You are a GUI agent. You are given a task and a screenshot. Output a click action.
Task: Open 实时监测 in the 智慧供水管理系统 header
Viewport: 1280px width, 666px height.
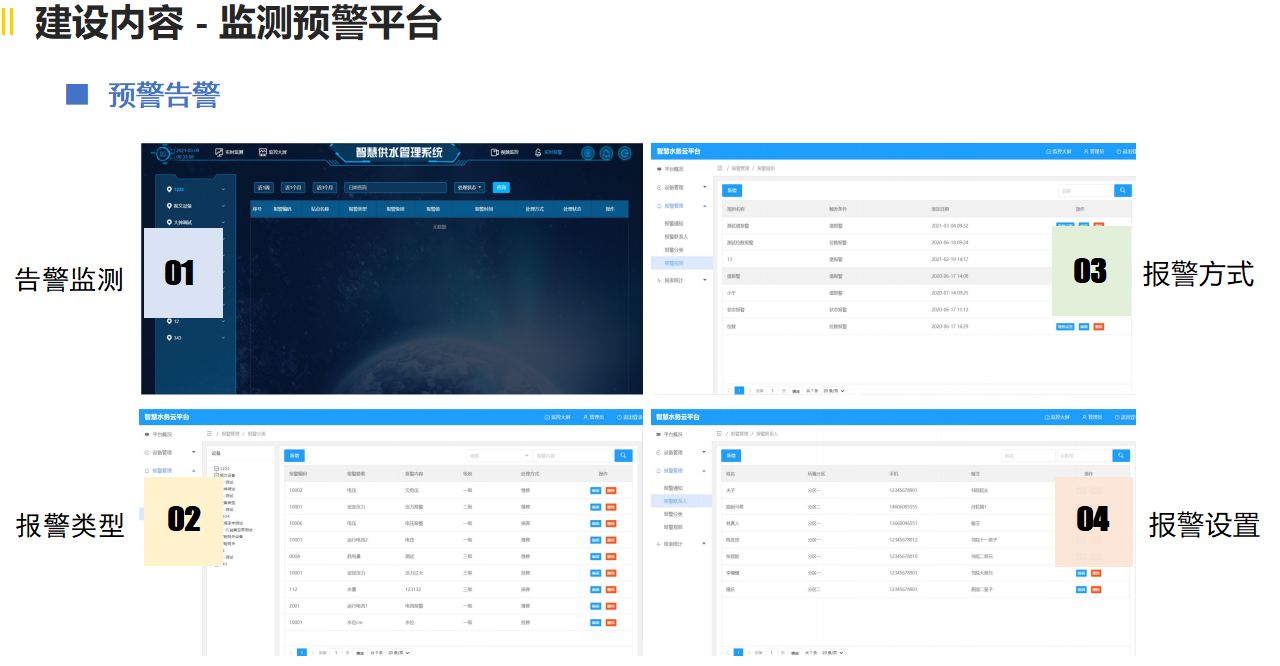tap(230, 152)
